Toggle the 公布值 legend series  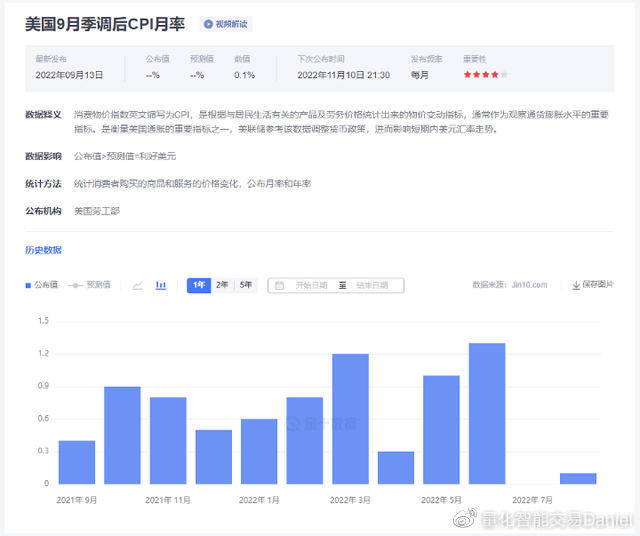point(42,285)
